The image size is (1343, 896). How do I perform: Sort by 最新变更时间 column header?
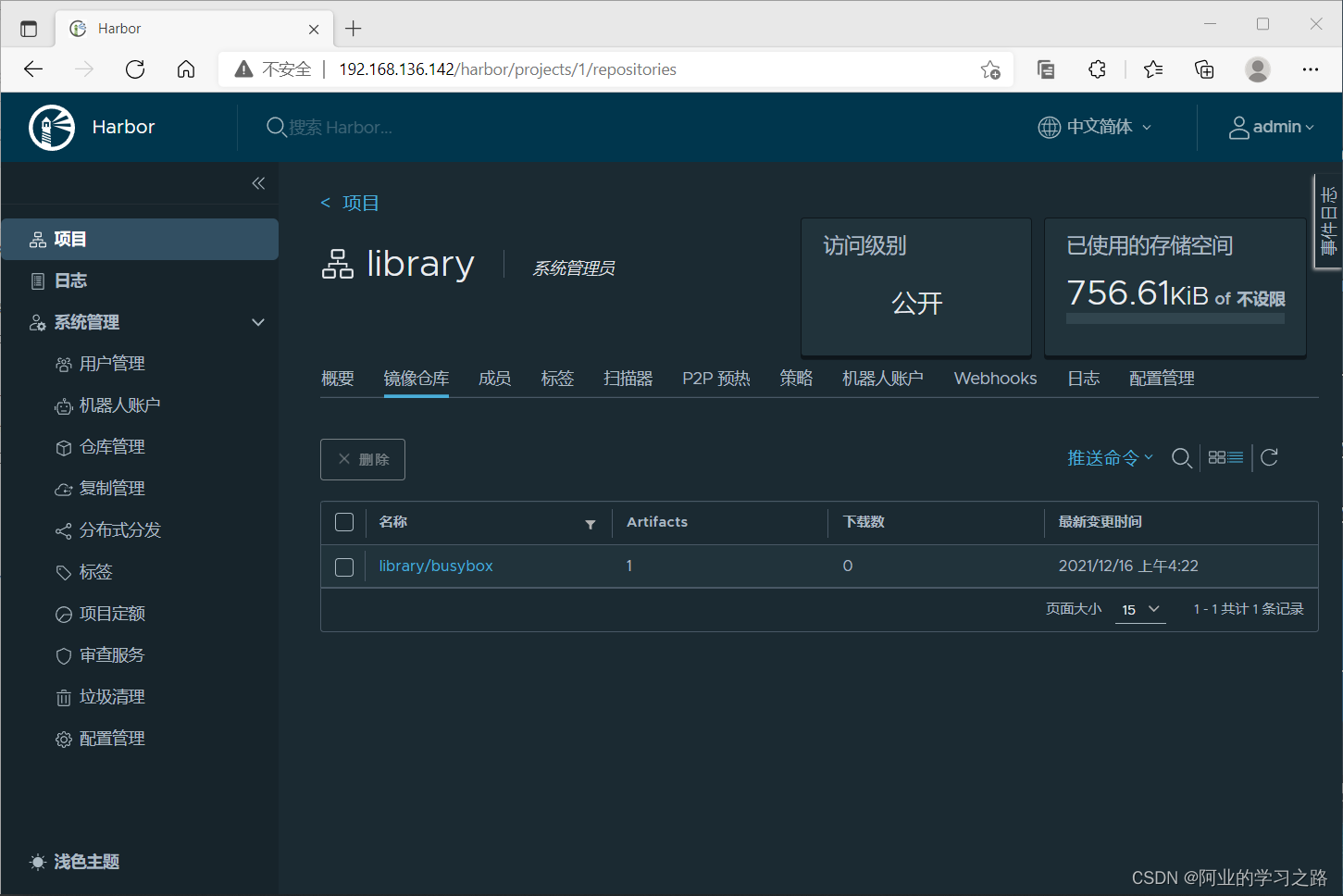click(1101, 522)
